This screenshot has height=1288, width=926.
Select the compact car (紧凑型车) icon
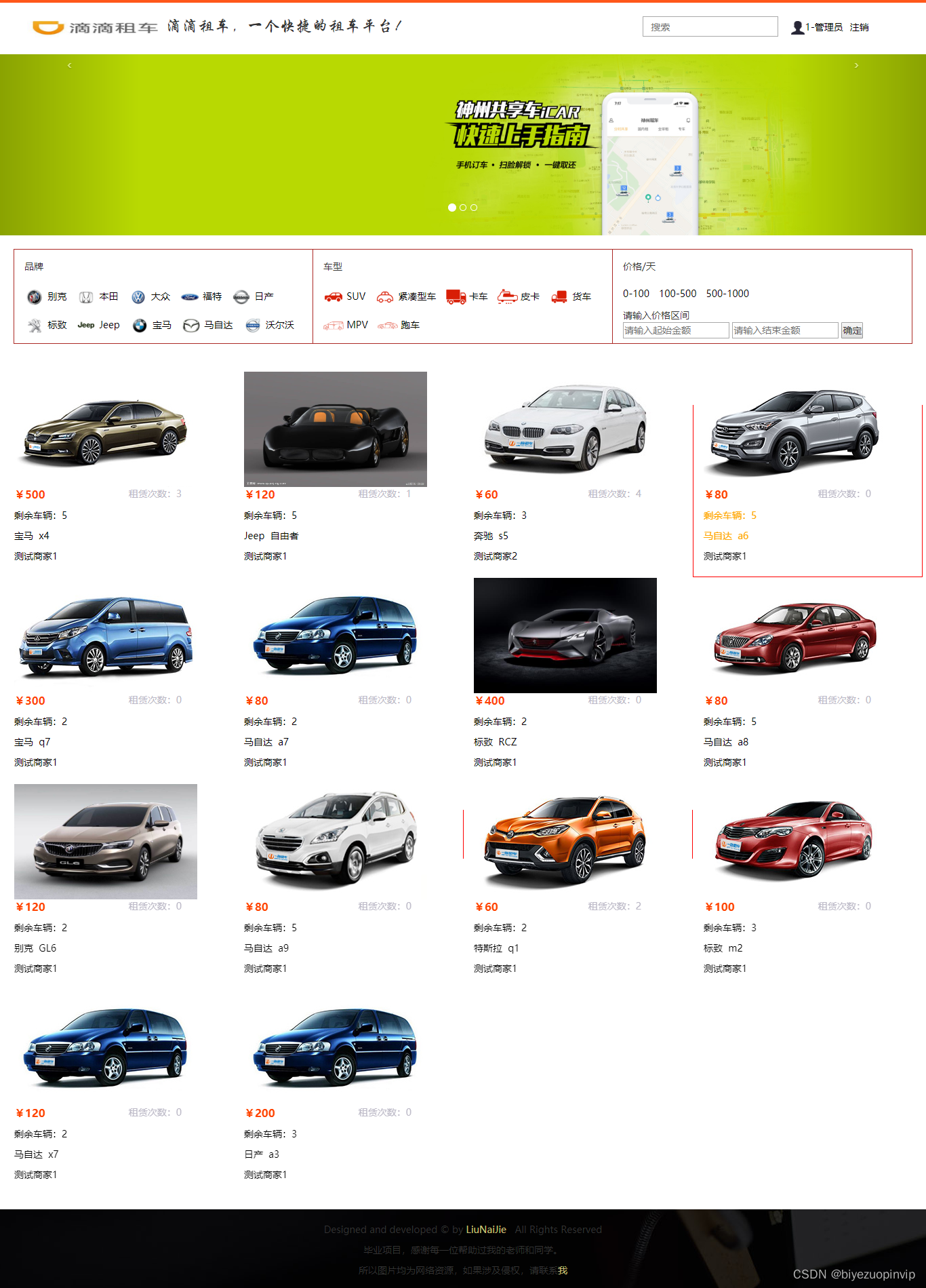click(x=385, y=296)
